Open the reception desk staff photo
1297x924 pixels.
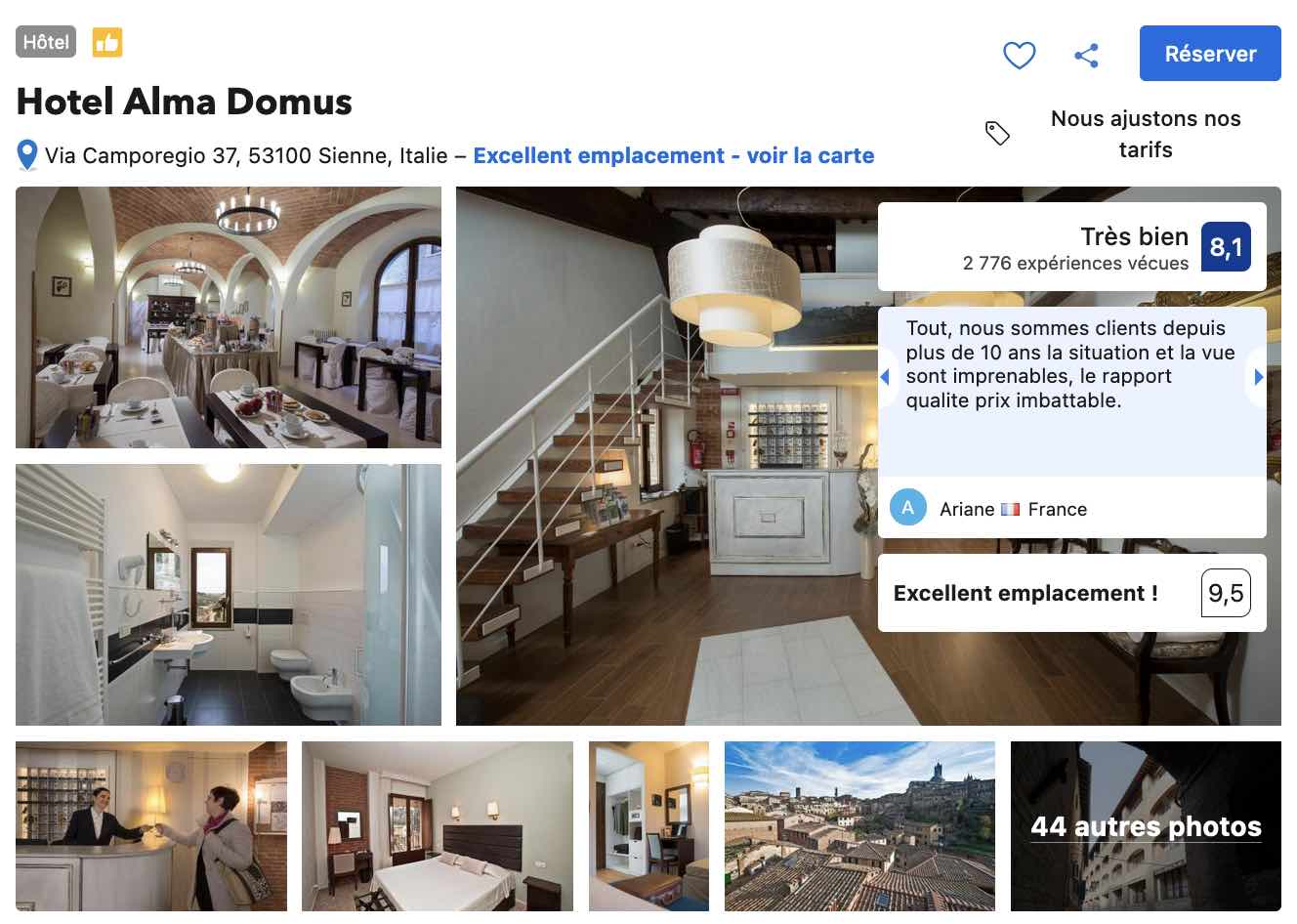151,826
